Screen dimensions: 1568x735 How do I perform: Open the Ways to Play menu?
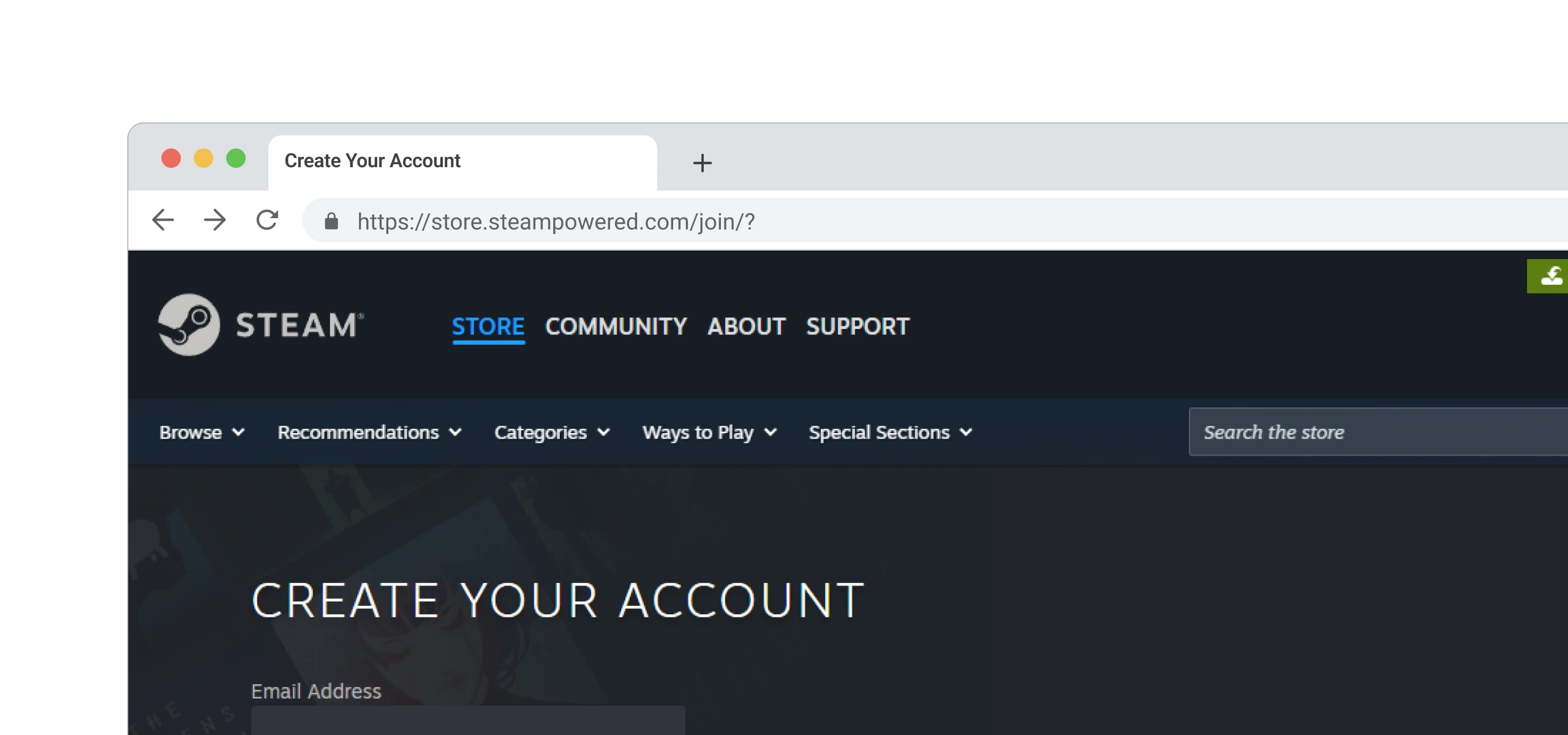tap(709, 432)
